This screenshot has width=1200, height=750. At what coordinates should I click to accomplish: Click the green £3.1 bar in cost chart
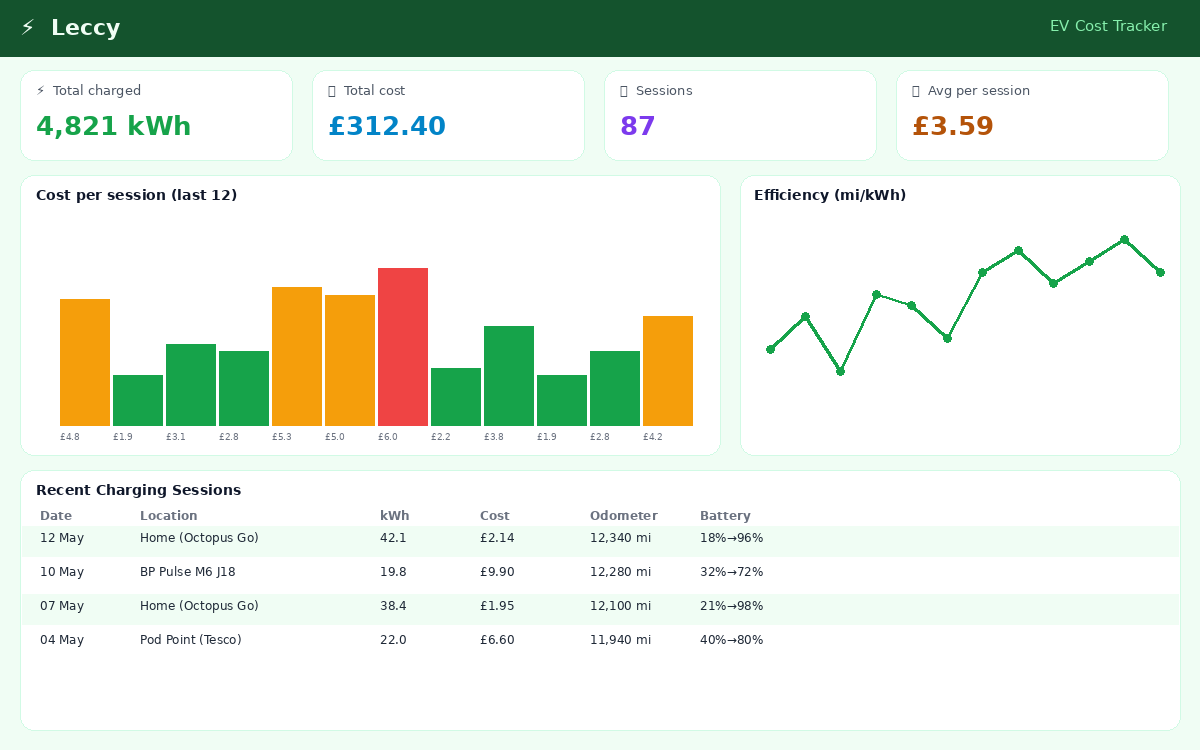coord(191,385)
